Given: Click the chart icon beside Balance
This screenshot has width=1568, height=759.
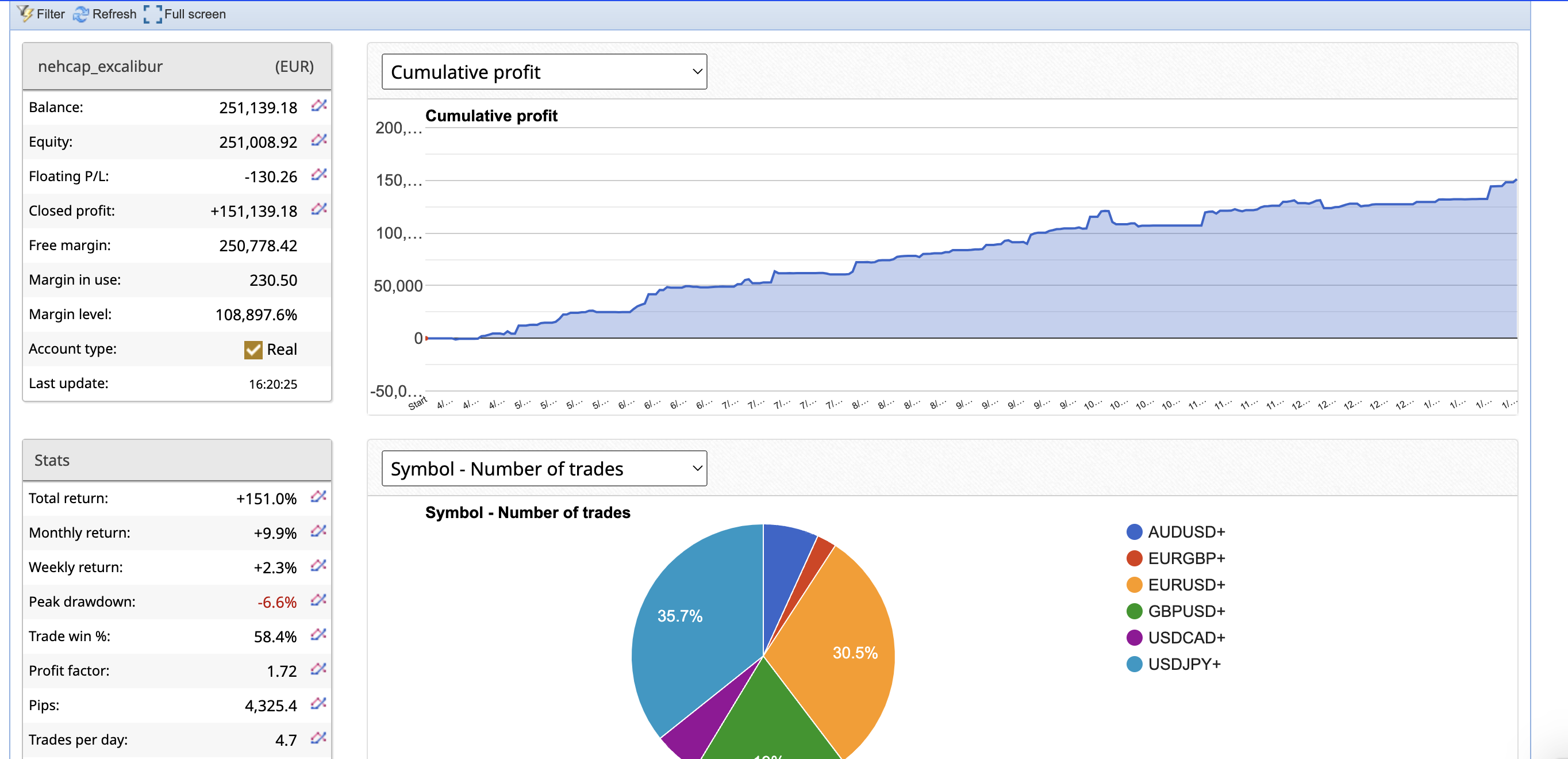Looking at the screenshot, I should 319,106.
